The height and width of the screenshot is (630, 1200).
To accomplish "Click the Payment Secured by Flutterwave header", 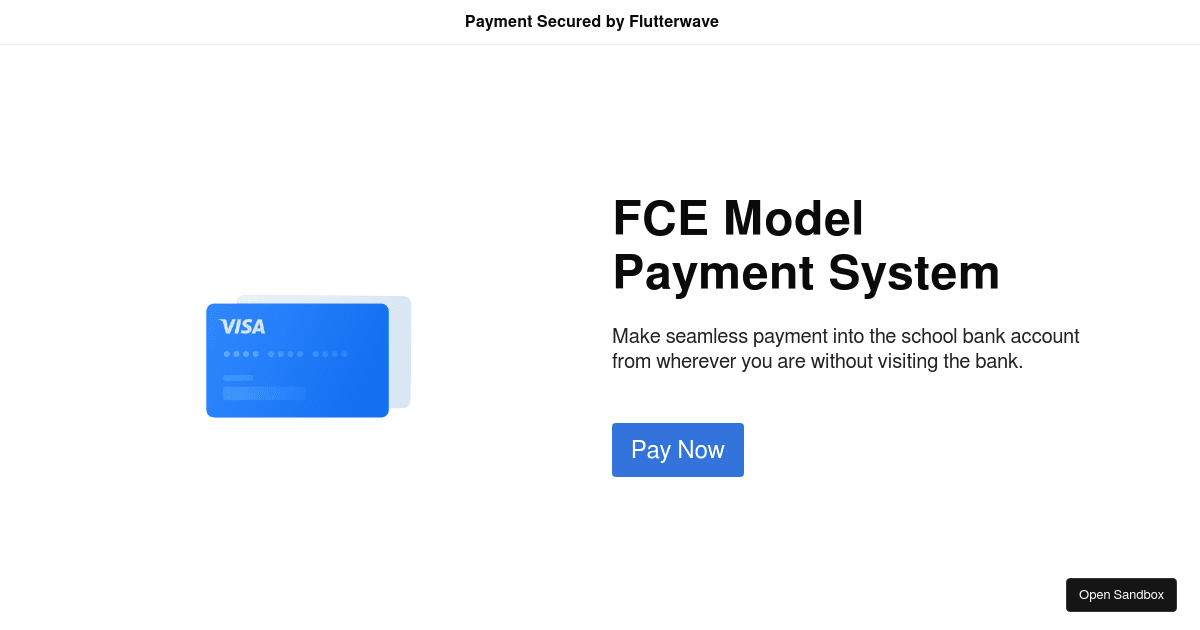I will tap(592, 21).
